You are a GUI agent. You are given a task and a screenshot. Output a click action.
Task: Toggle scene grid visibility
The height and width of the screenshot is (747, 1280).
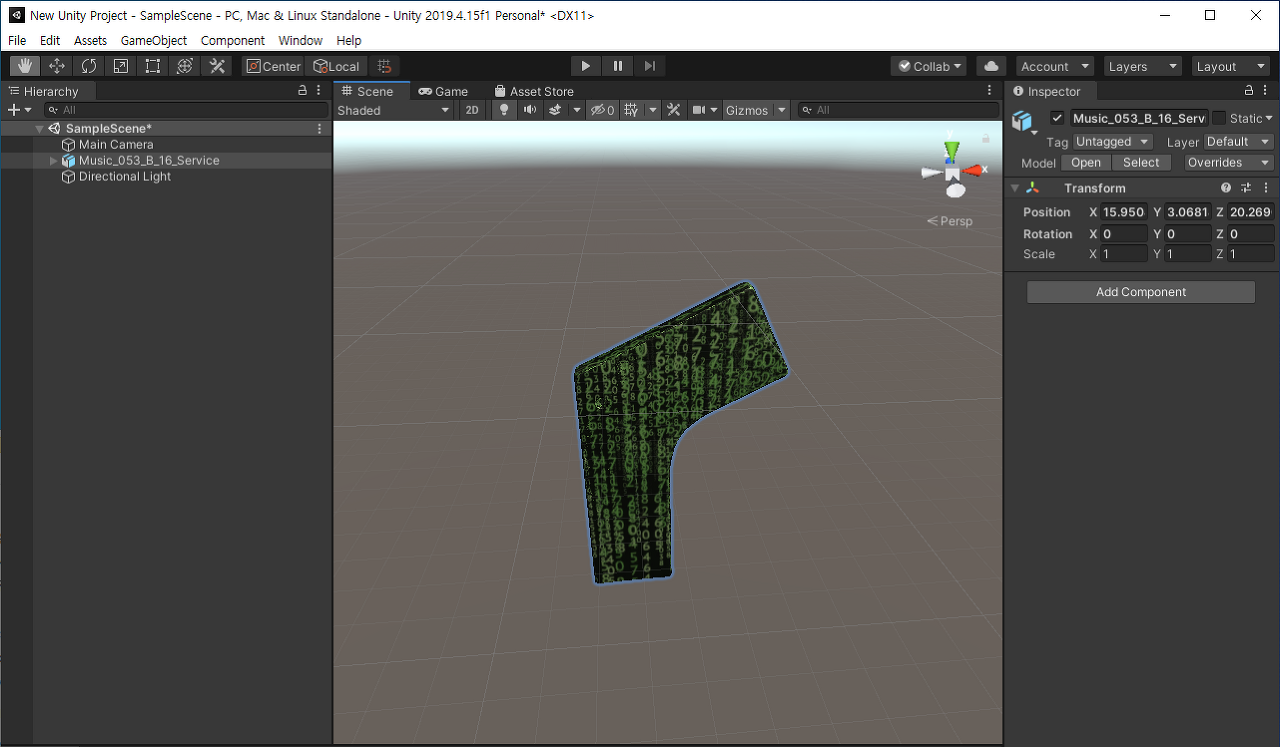point(631,110)
